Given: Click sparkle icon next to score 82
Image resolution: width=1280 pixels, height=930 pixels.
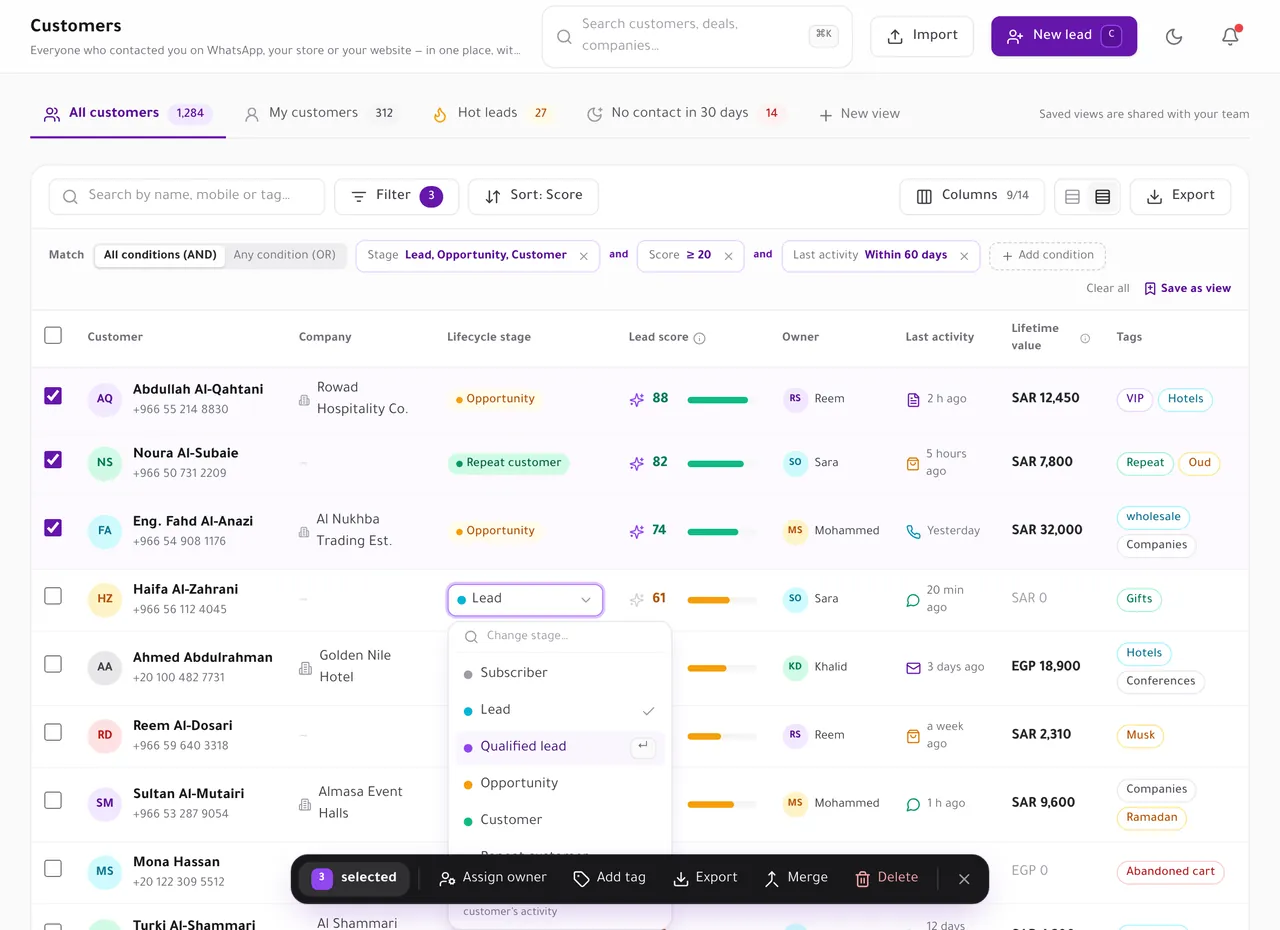Looking at the screenshot, I should 636,463.
